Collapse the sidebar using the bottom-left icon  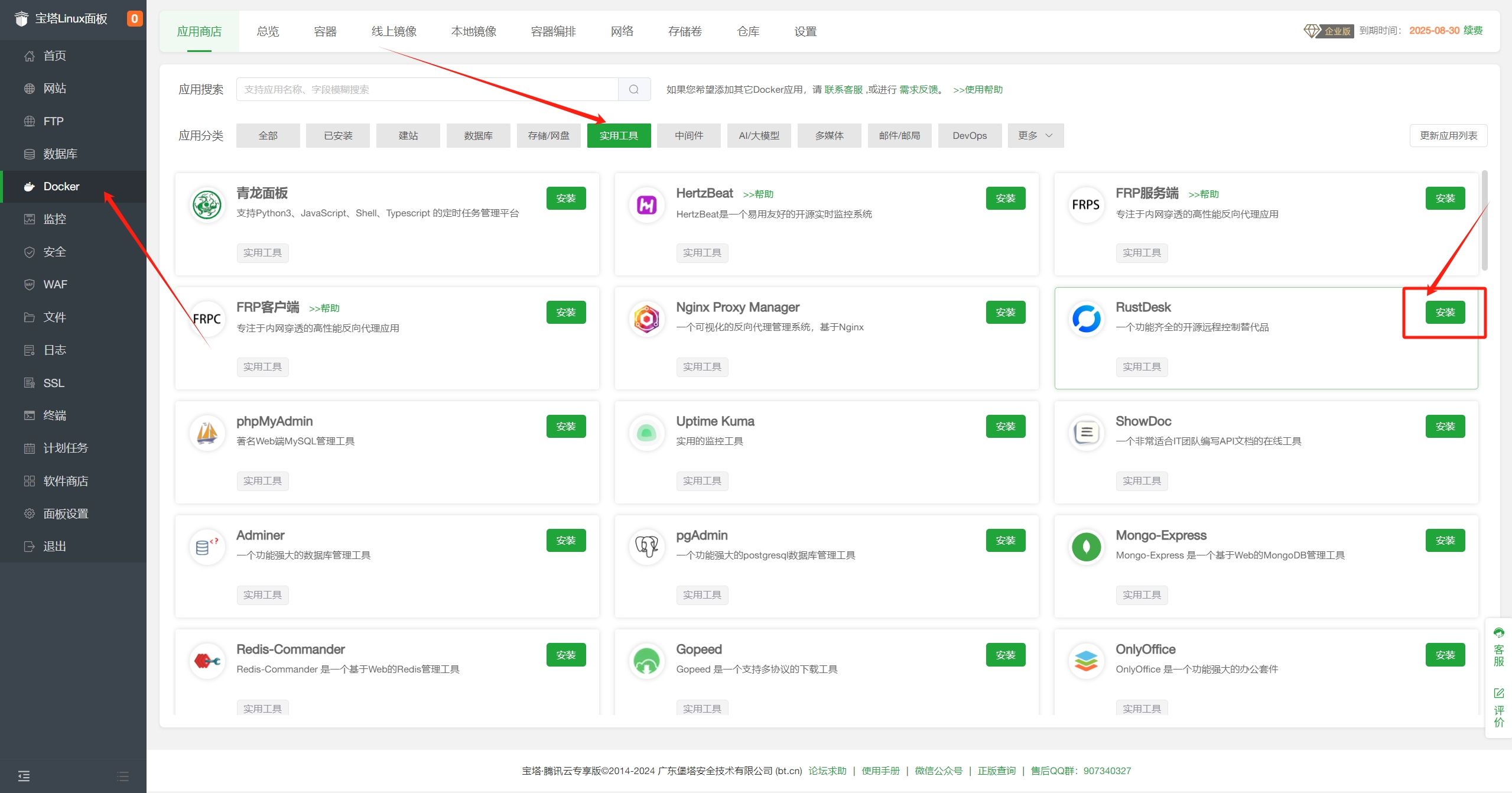pyautogui.click(x=24, y=776)
